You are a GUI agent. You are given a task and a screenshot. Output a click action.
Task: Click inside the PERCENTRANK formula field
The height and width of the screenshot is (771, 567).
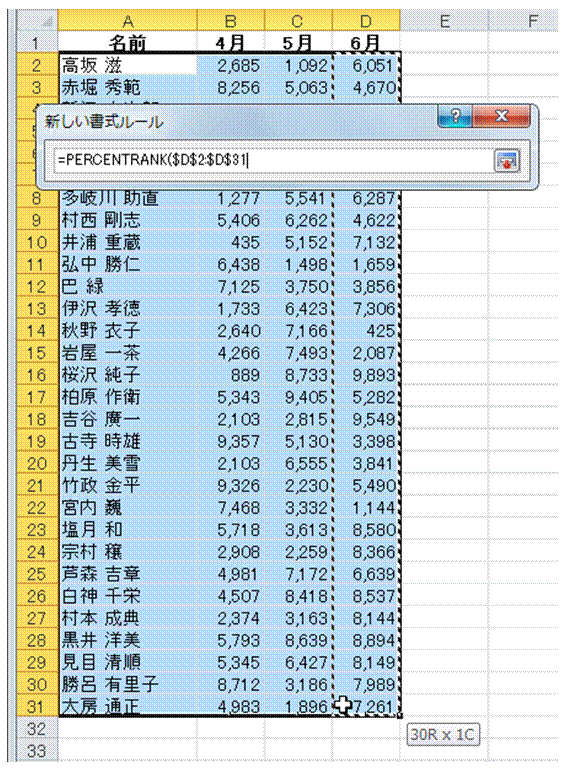coord(273,160)
